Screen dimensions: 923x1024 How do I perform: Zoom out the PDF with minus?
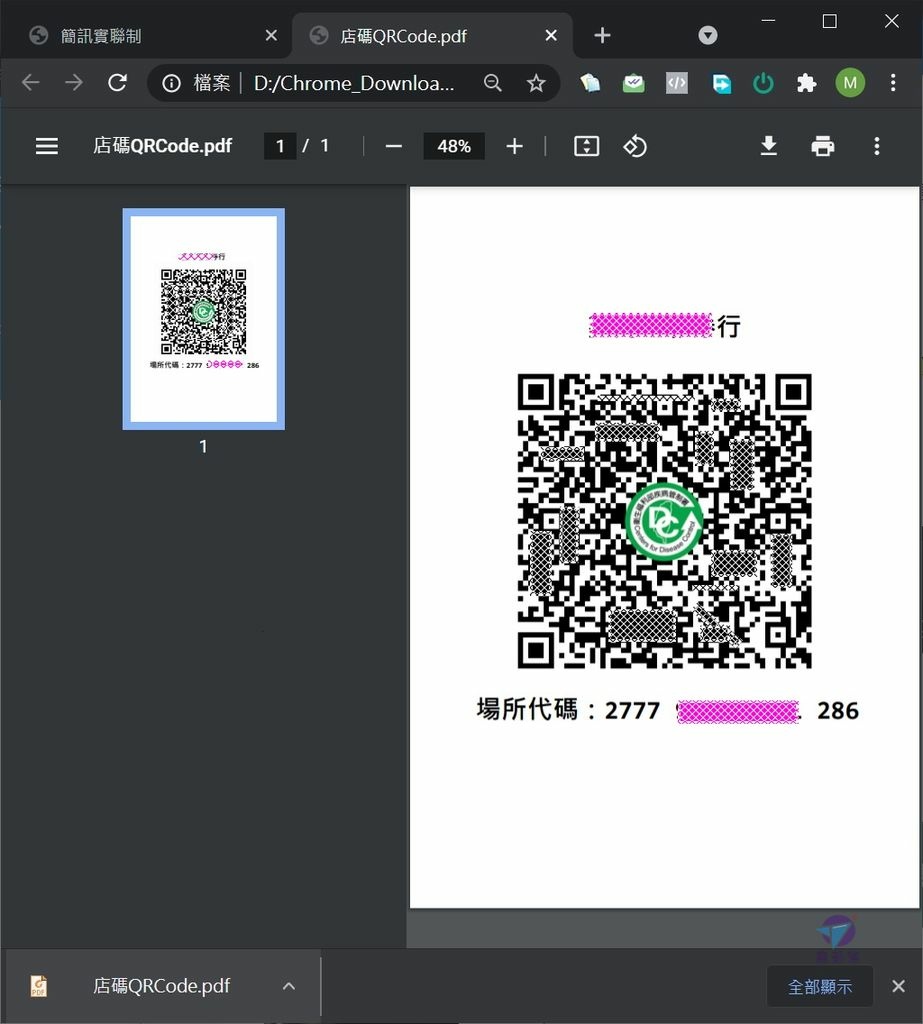coord(393,146)
